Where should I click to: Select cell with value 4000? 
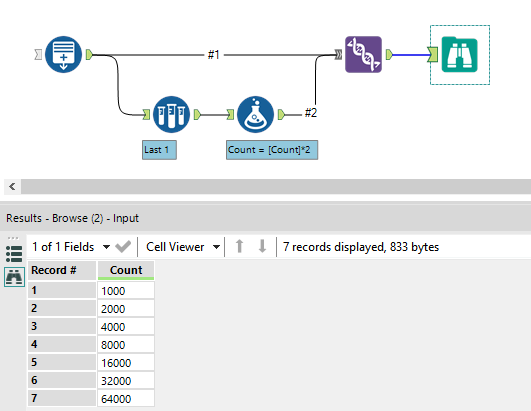tap(126, 326)
